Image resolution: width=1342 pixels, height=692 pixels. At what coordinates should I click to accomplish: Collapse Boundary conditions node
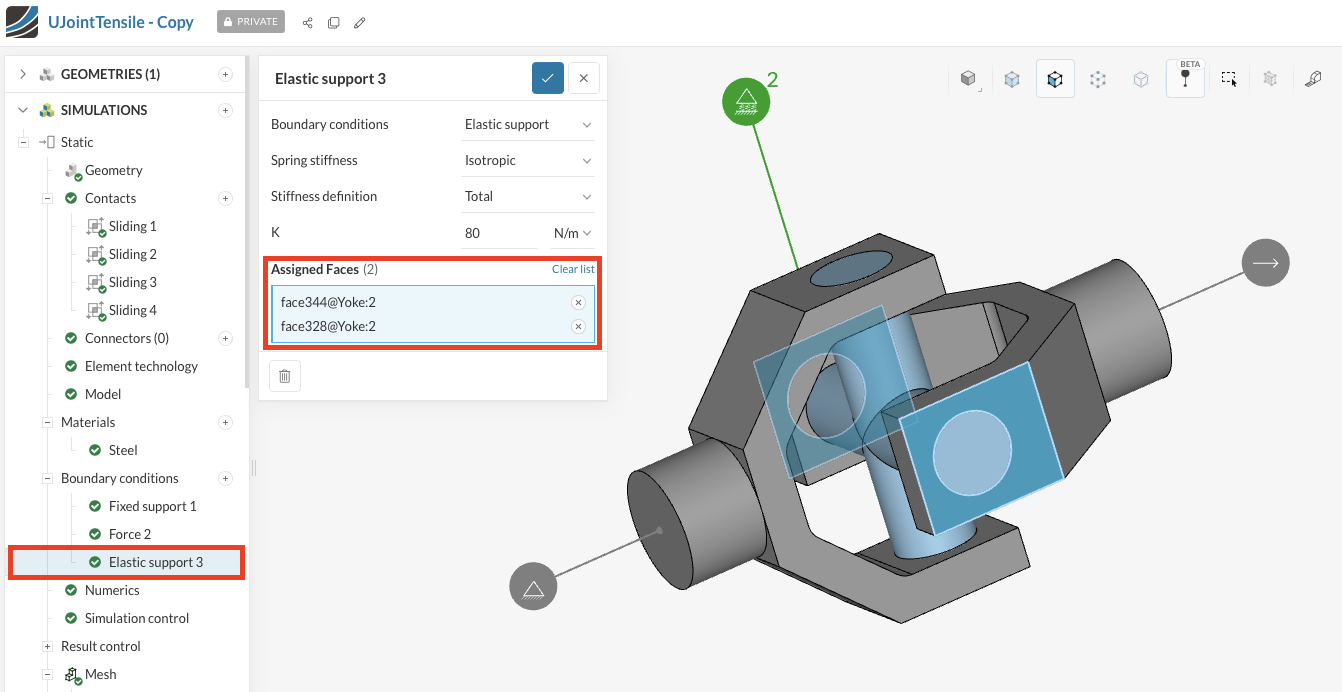[47, 478]
